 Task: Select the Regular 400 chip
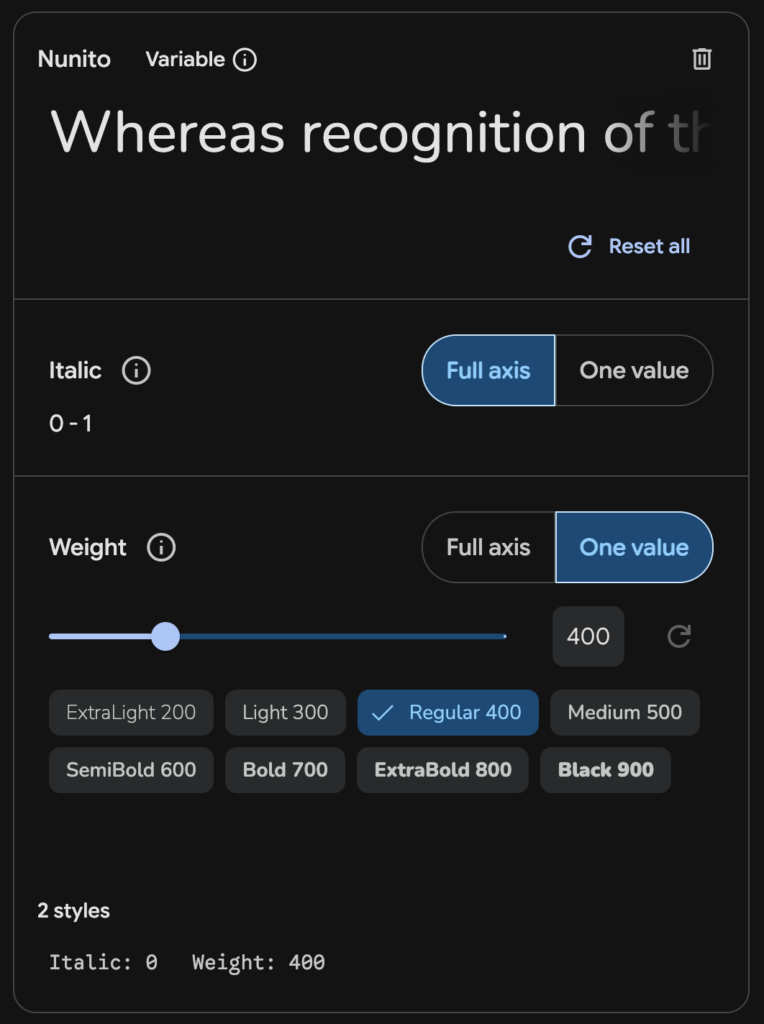[447, 712]
